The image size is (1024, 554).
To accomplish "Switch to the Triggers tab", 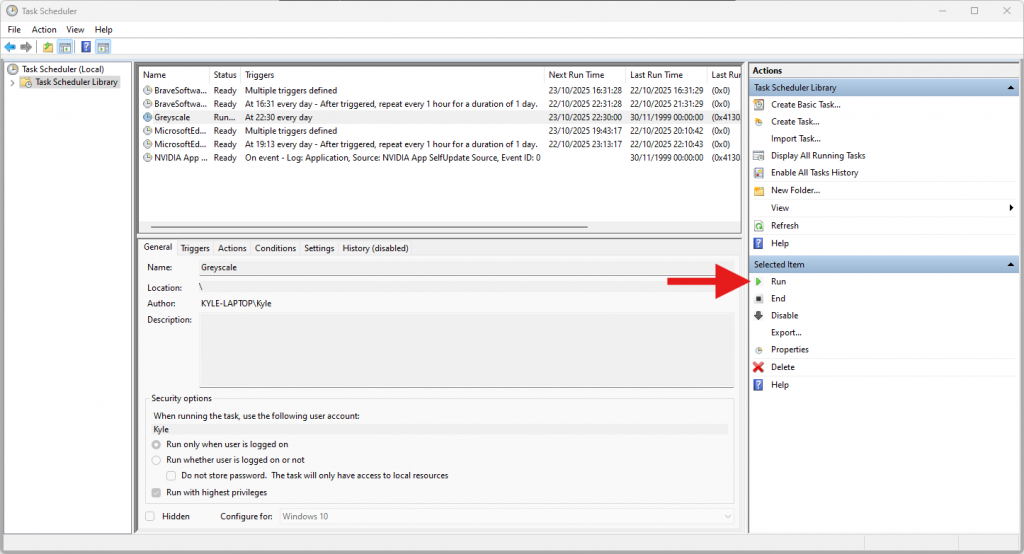I will (x=195, y=248).
